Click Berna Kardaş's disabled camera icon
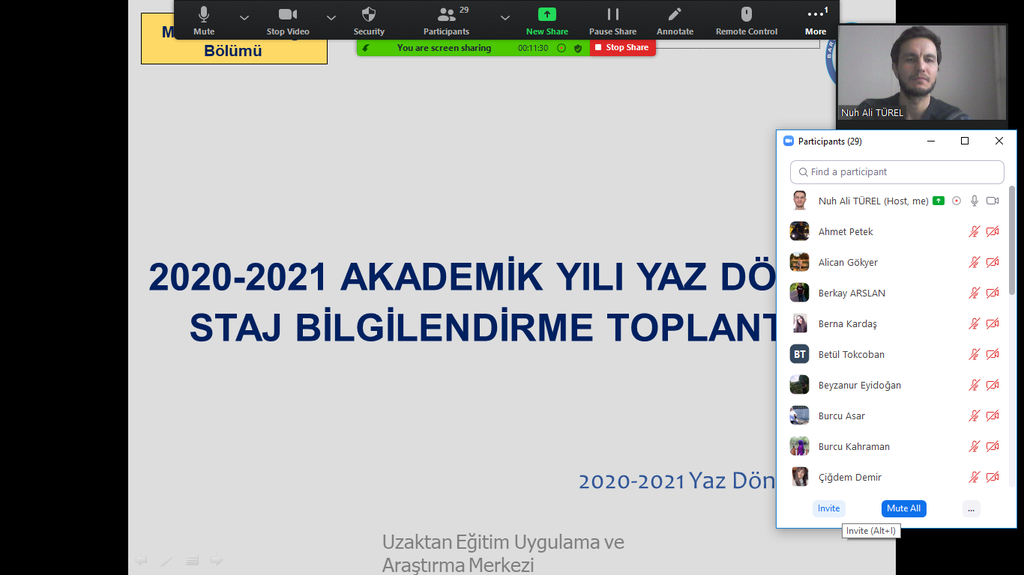 point(993,323)
